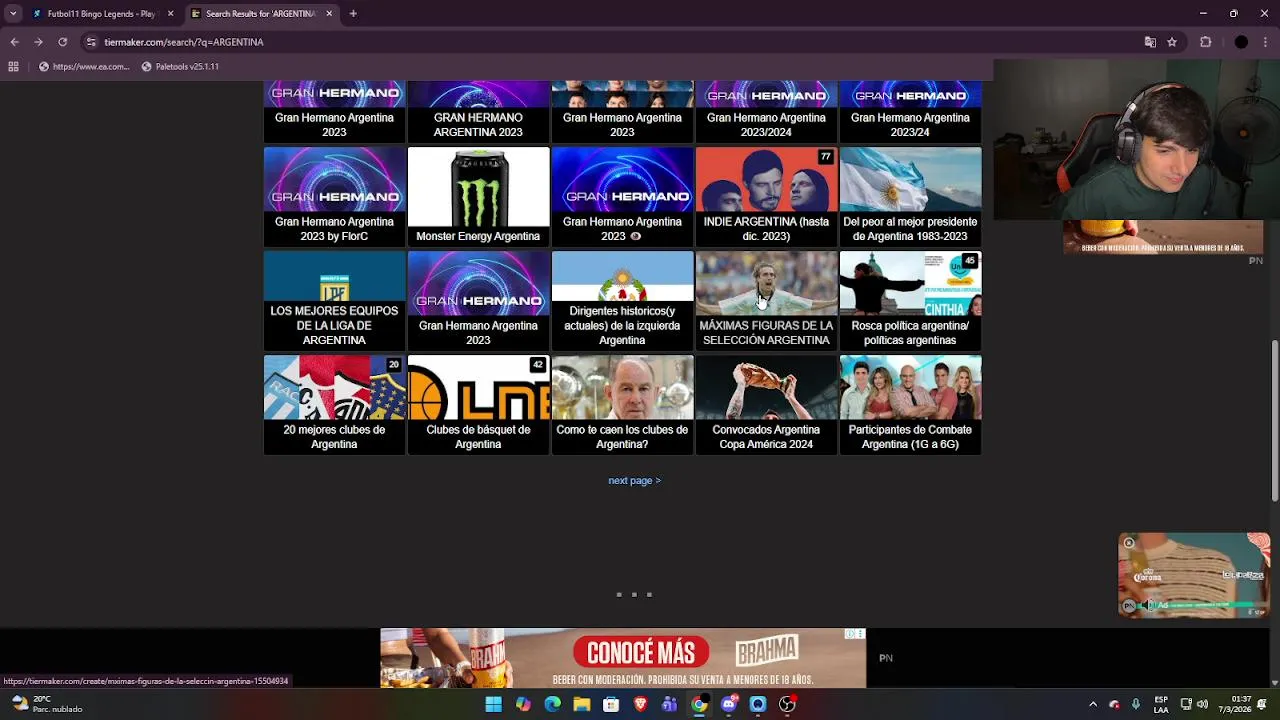Open the ea.com bookmark

[84, 67]
